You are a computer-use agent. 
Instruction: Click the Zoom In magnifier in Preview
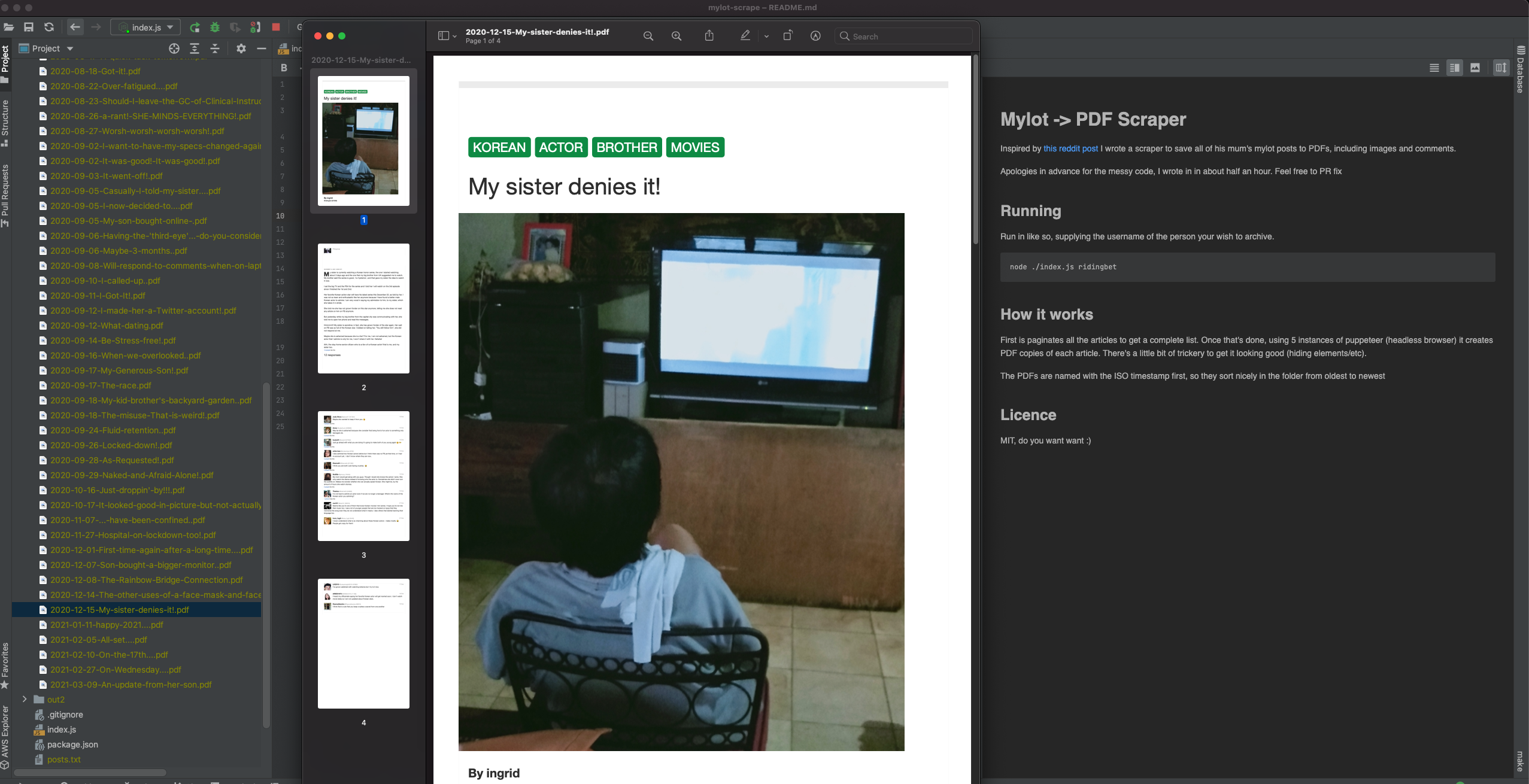[676, 36]
